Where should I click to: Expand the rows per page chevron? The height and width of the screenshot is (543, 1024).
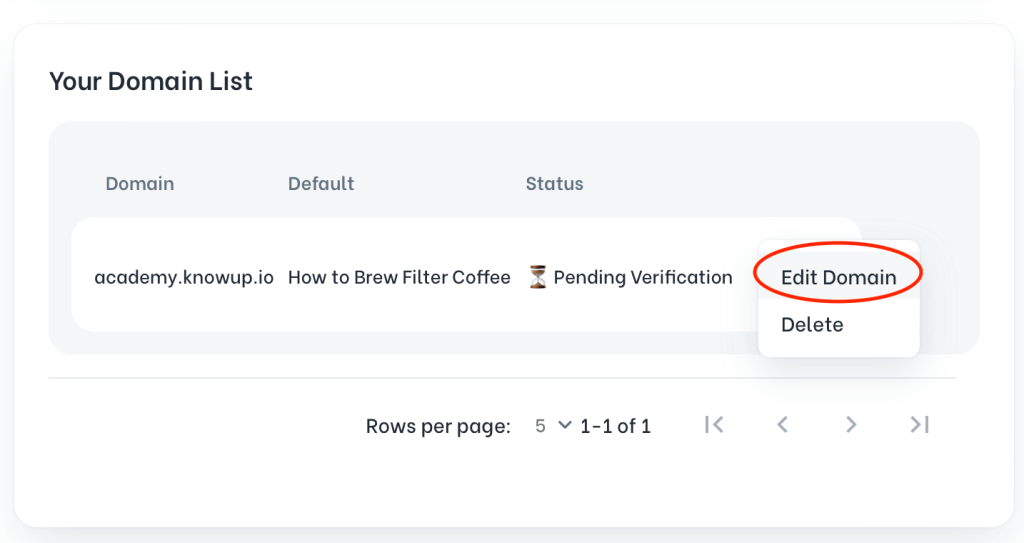pos(564,425)
